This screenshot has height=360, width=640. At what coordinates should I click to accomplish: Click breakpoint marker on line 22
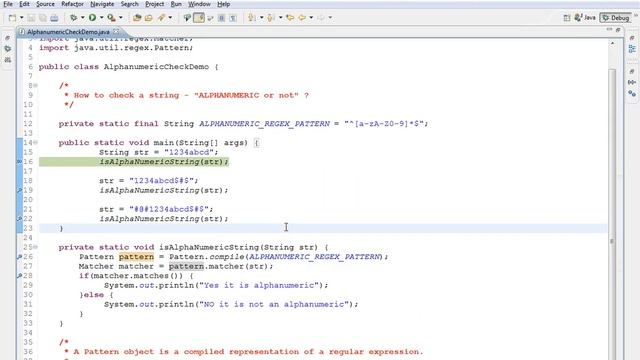(19, 219)
